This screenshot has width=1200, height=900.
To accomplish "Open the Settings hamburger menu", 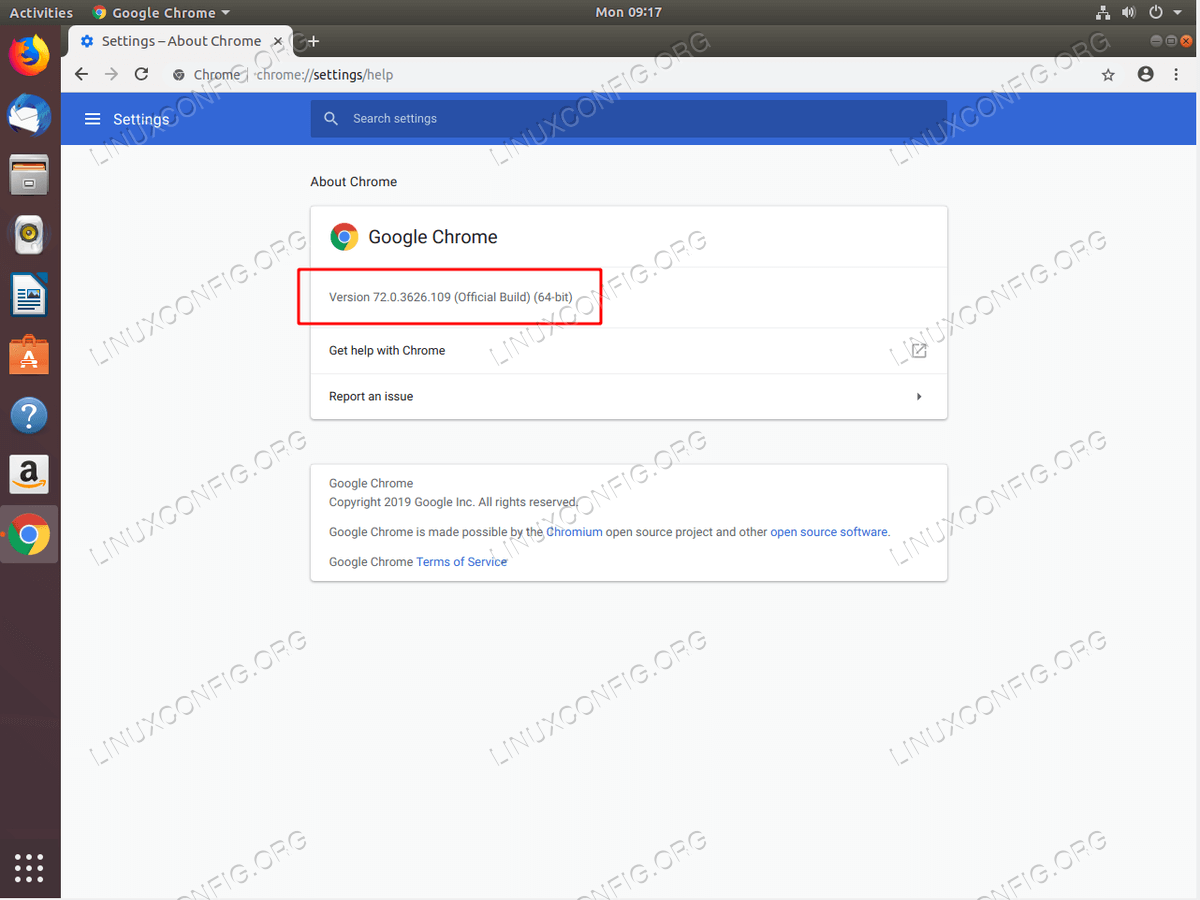I will coord(93,119).
